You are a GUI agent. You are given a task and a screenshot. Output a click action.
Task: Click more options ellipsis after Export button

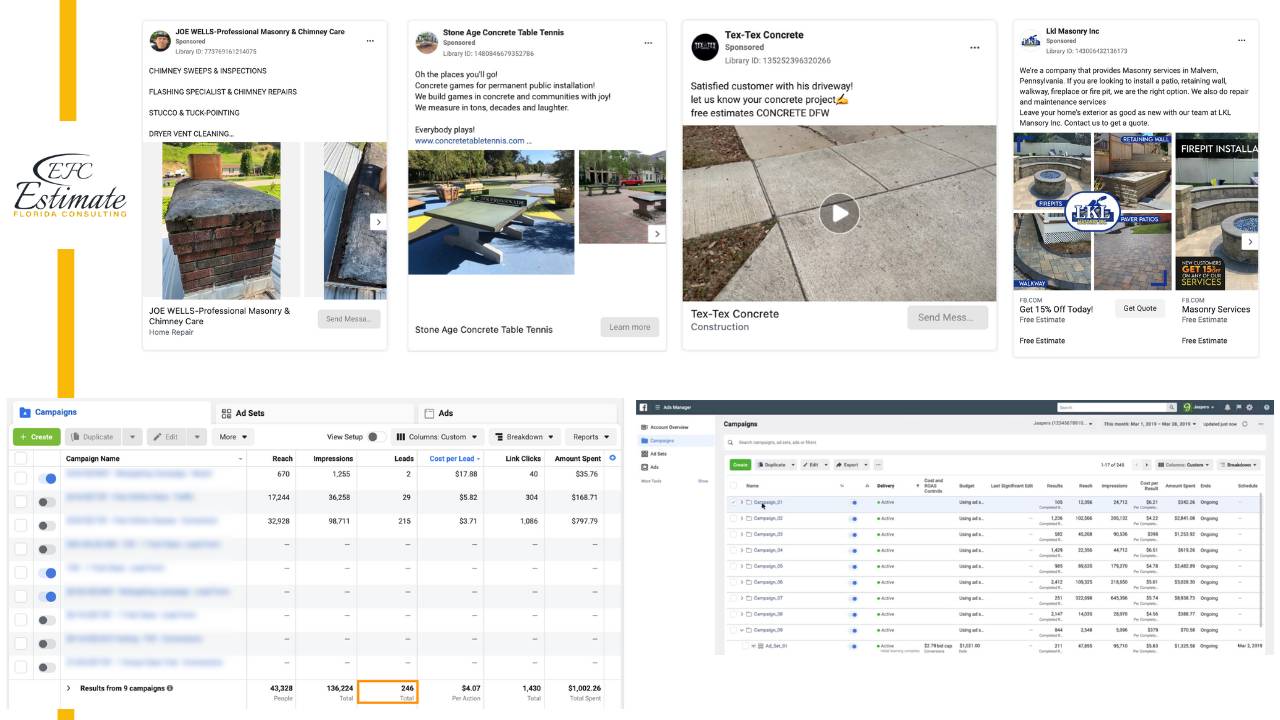click(x=878, y=465)
